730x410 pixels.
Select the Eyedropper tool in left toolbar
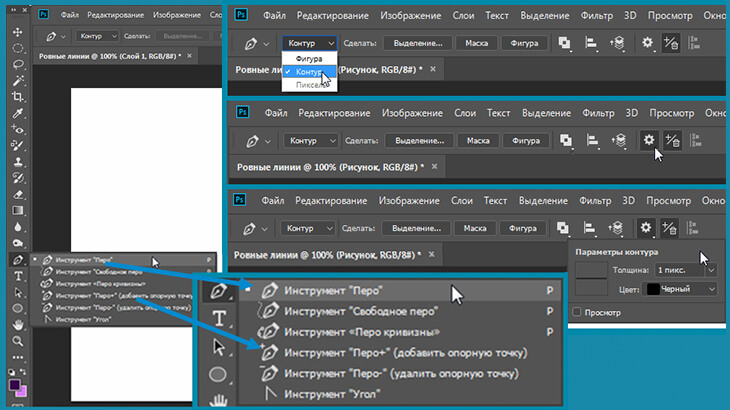(18, 113)
